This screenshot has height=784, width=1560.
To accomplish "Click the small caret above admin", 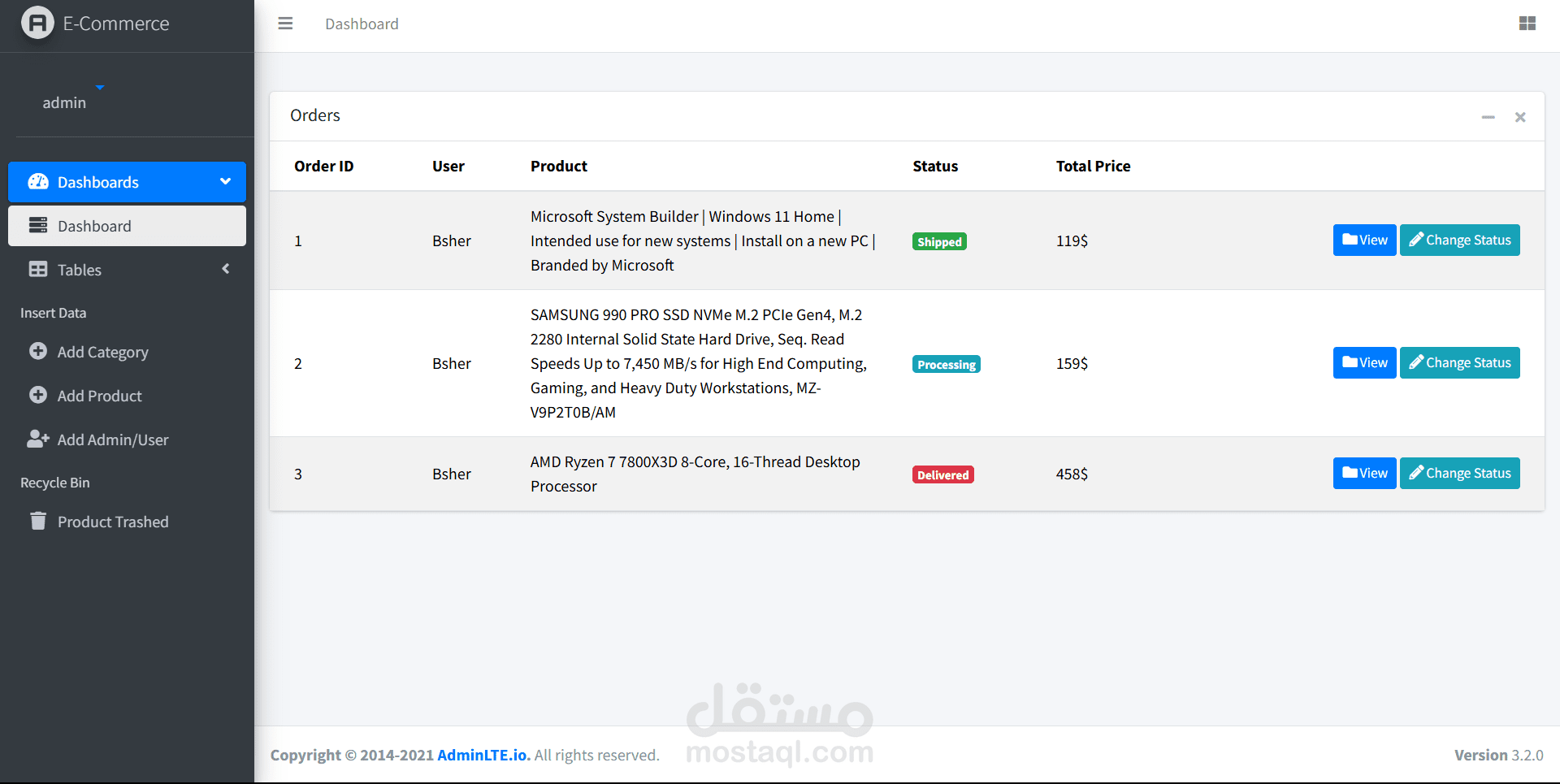I will (99, 87).
